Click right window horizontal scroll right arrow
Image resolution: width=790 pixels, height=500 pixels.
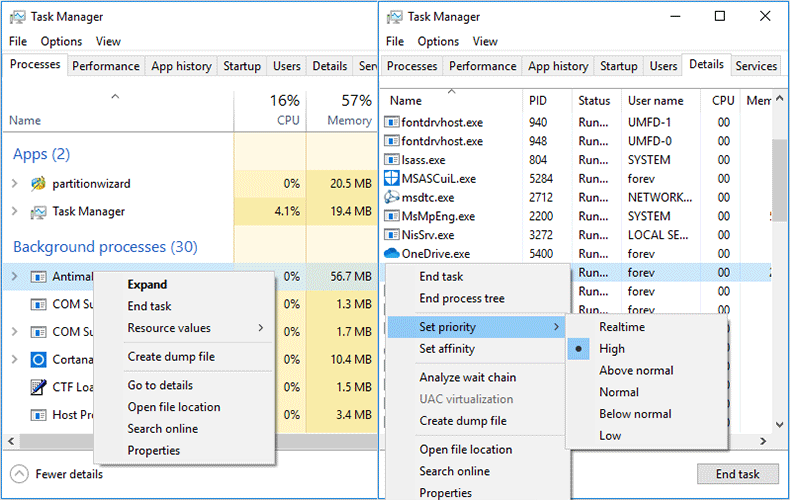[763, 441]
